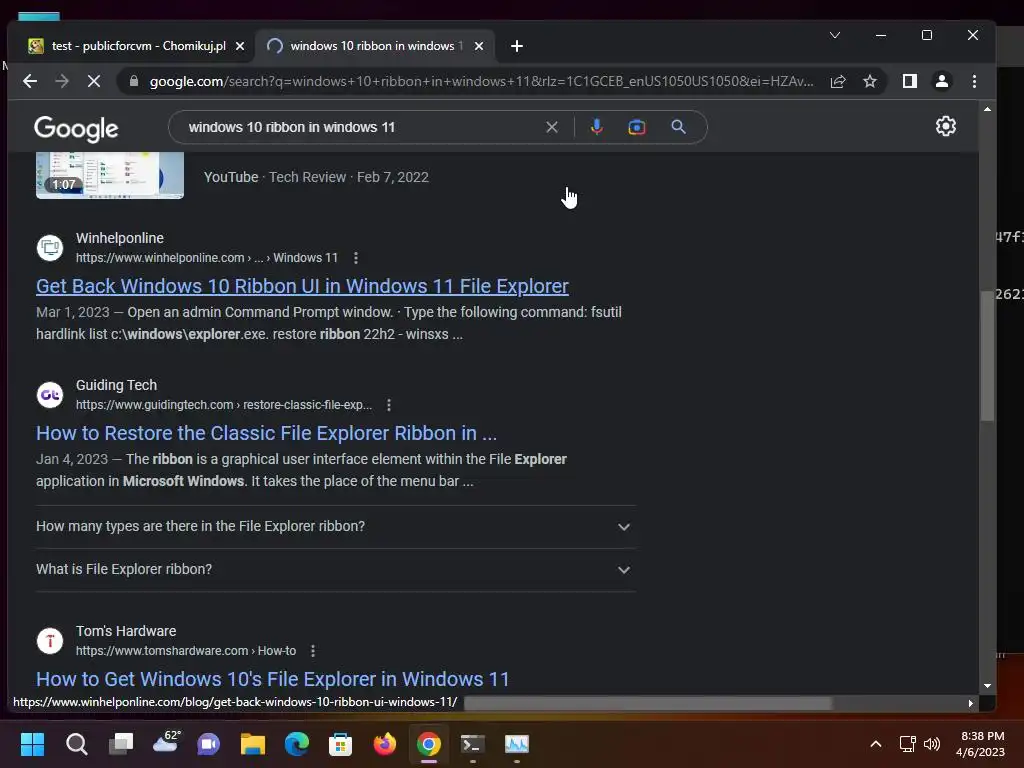Stop loading the page
This screenshot has width=1024, height=768.
click(x=93, y=81)
